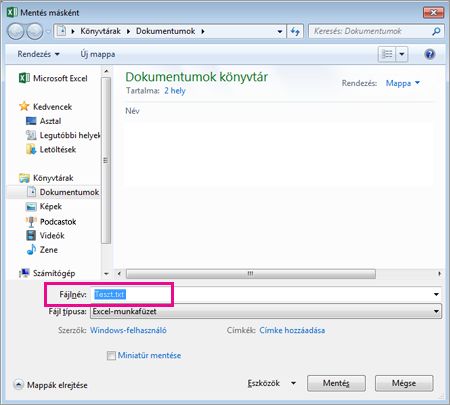This screenshot has width=450, height=405.
Task: Close the Mentés másként dialog
Action: (x=433, y=13)
